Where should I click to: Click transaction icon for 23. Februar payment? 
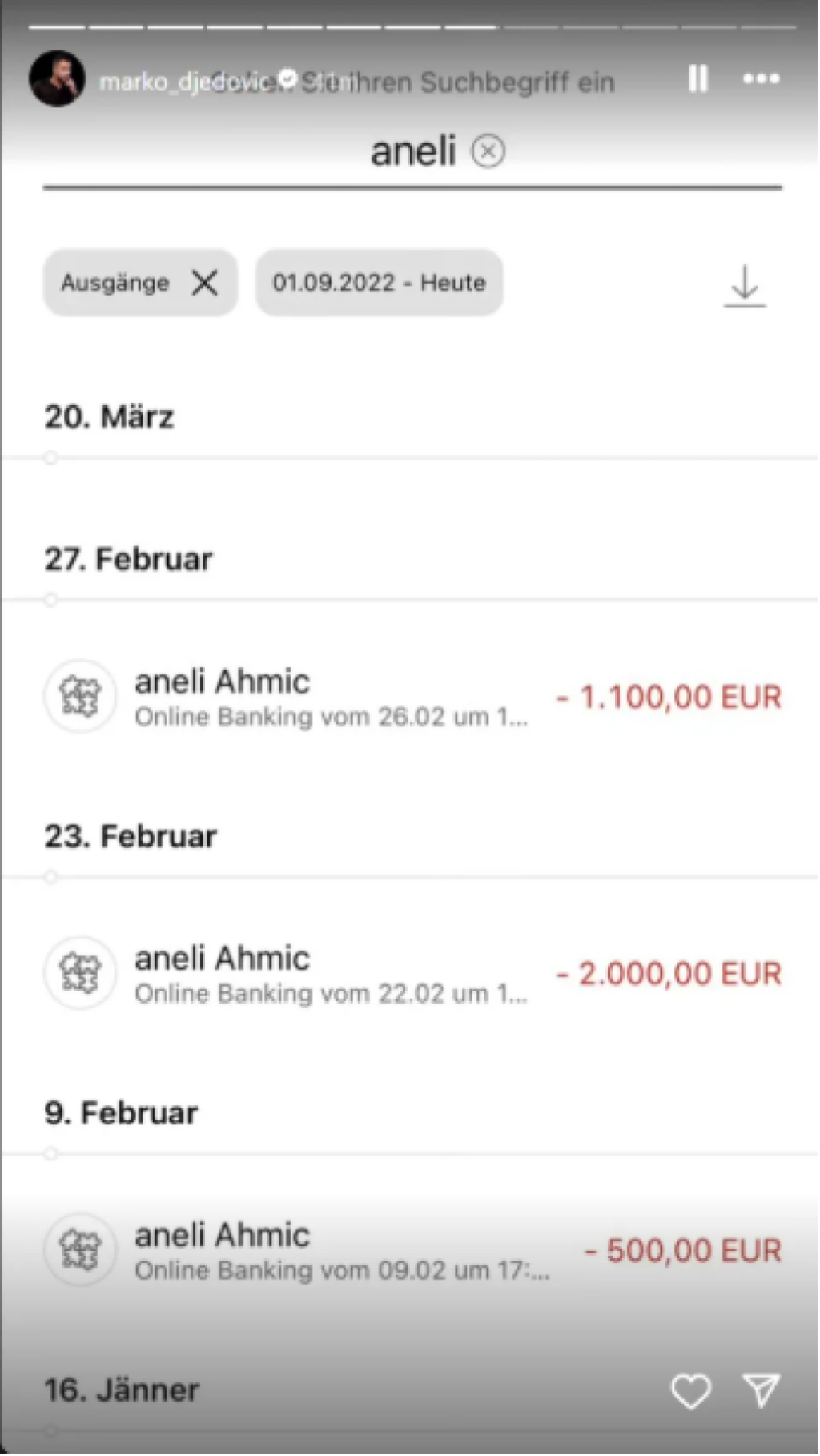[80, 973]
